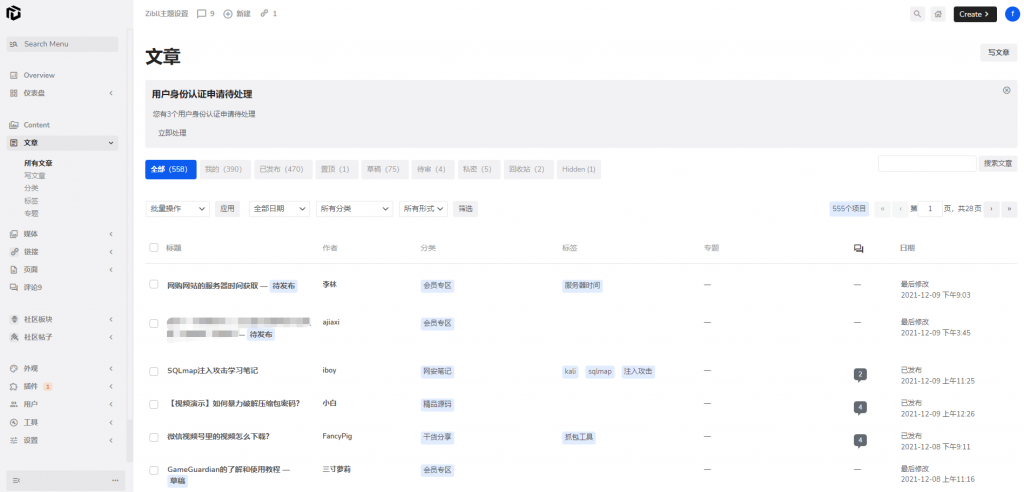Open the blue user avatar

(1012, 14)
